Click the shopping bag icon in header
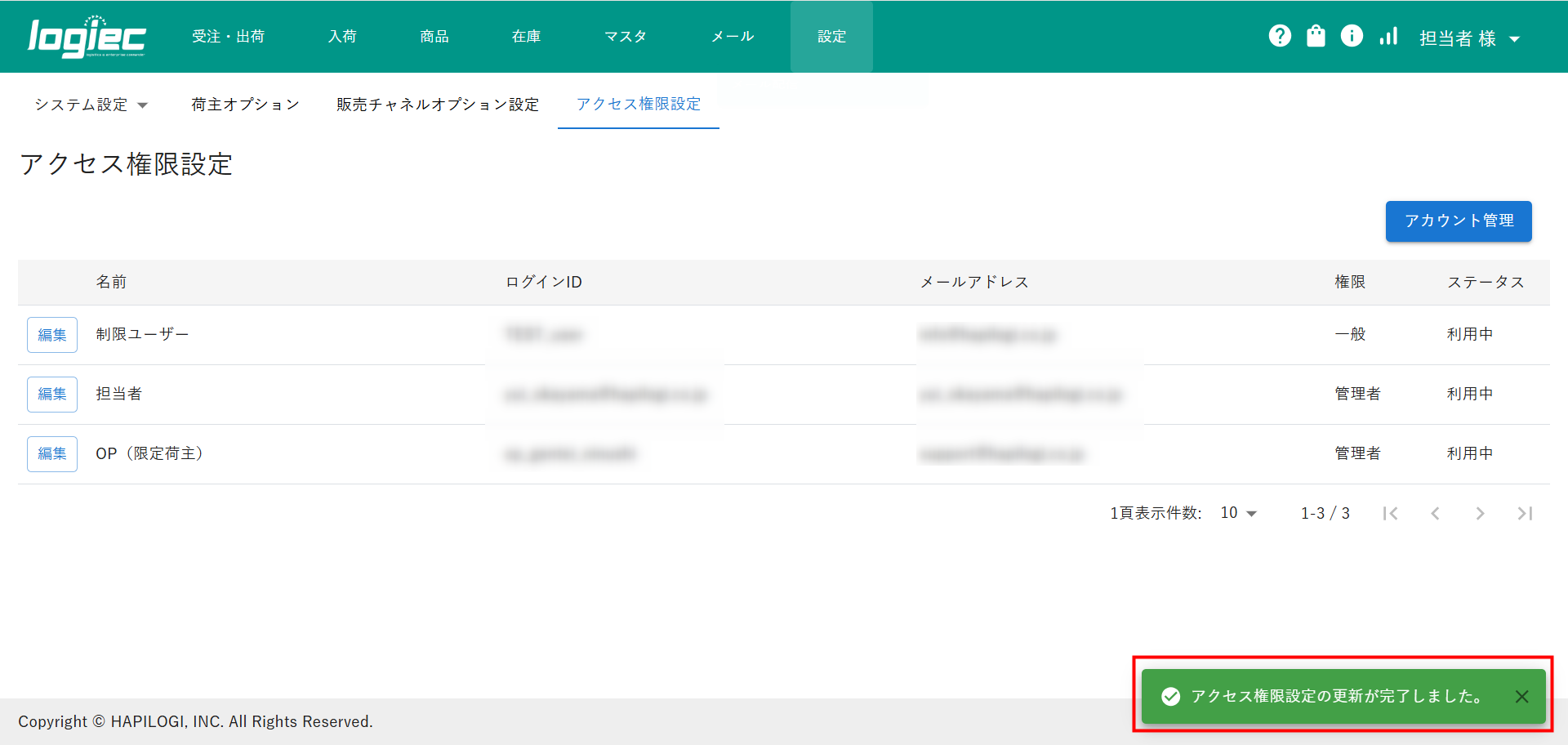The width and height of the screenshot is (1568, 745). click(1316, 36)
